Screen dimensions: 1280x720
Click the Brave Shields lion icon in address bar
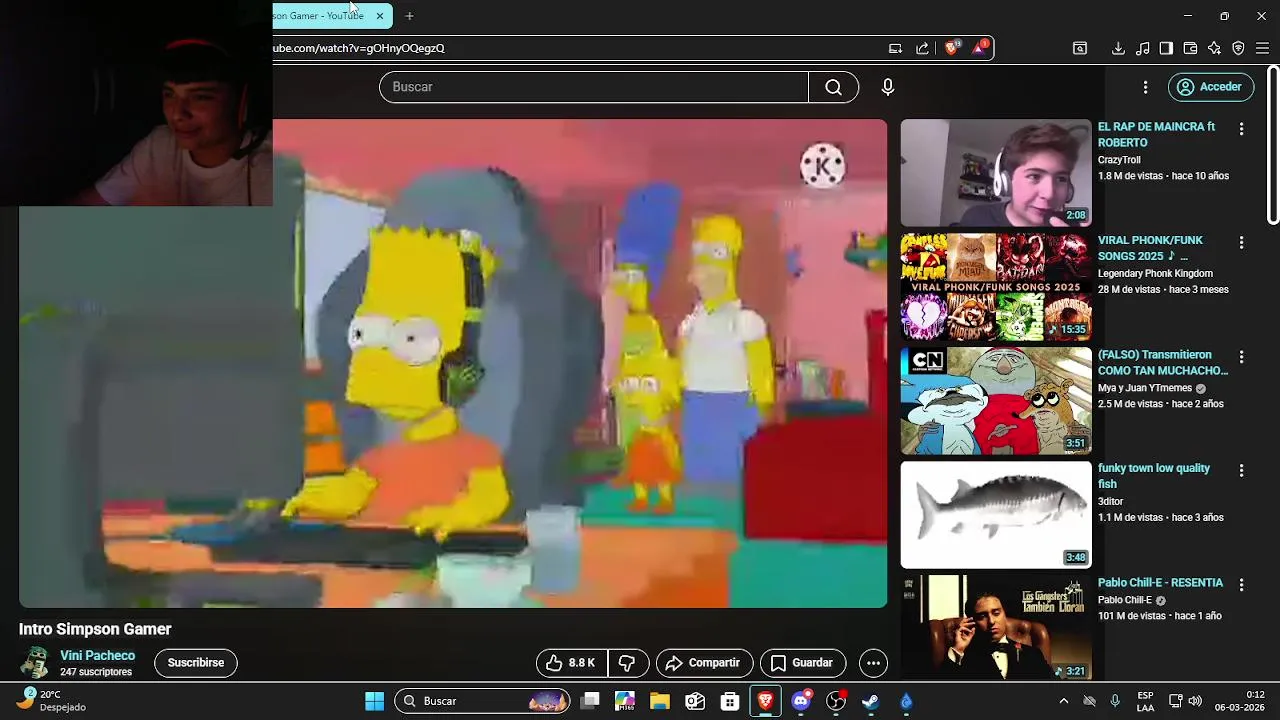[x=951, y=48]
